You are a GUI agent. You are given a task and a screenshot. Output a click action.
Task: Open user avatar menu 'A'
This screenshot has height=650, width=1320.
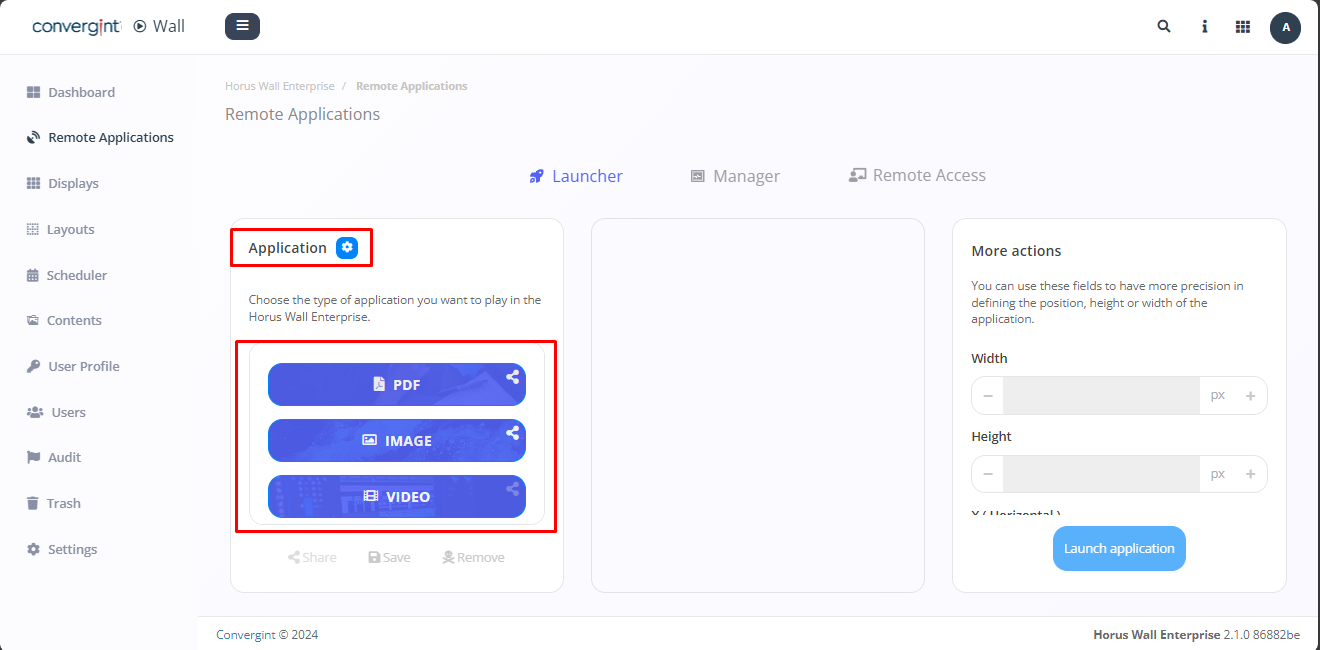[1285, 28]
